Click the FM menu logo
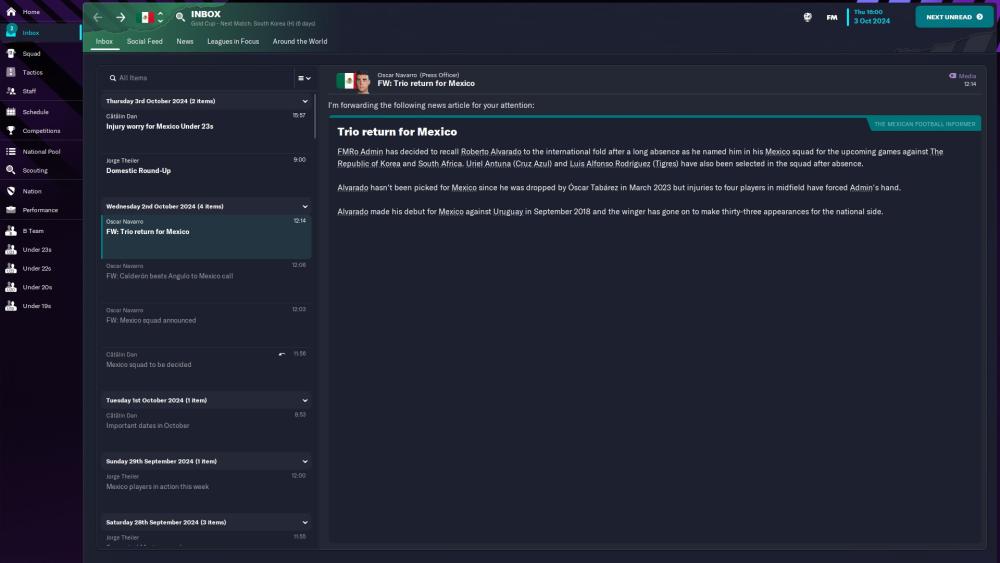Viewport: 1000px width, 563px height. click(x=832, y=17)
